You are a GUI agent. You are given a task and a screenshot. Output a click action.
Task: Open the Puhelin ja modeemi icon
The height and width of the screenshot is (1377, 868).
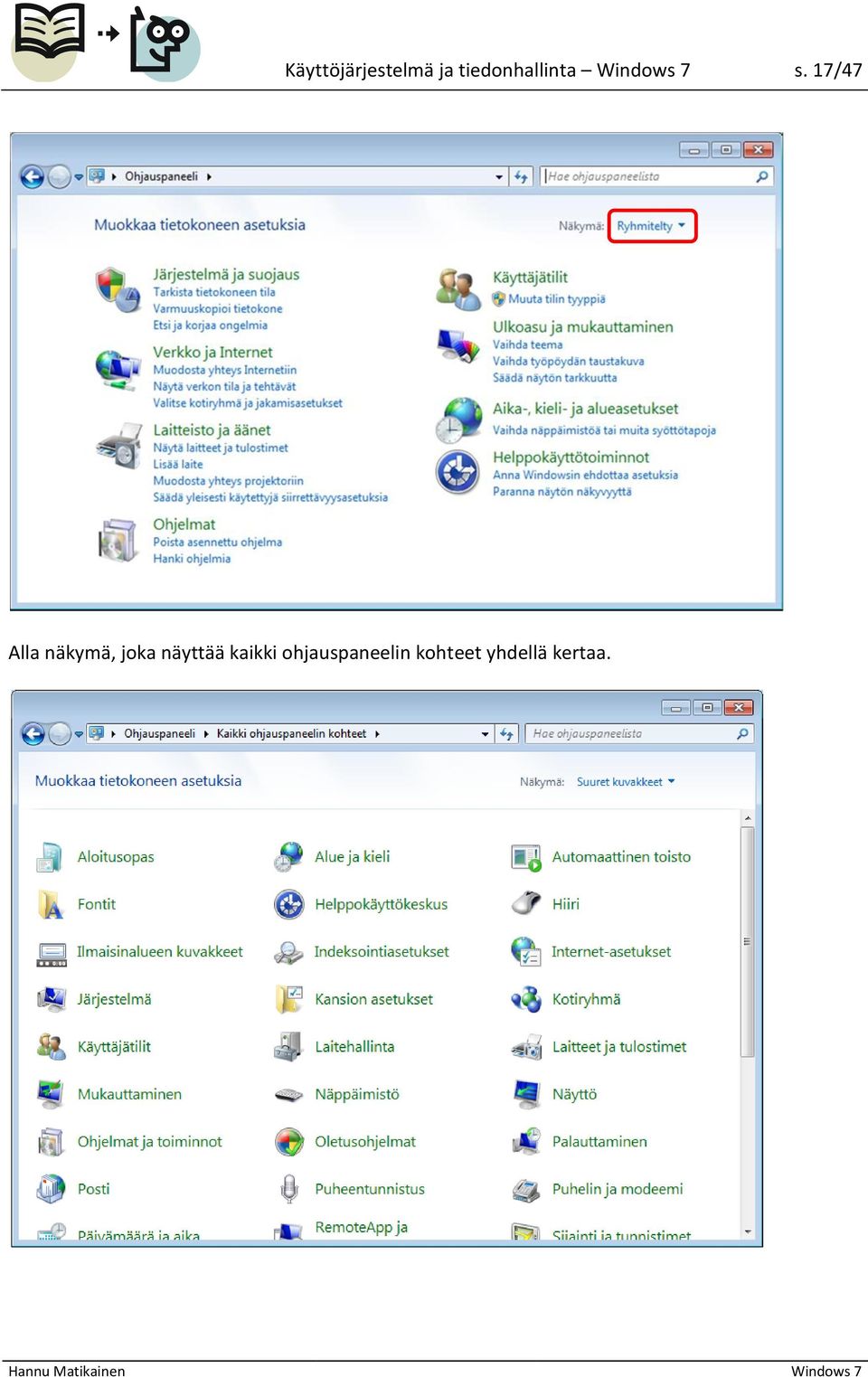(x=526, y=1190)
